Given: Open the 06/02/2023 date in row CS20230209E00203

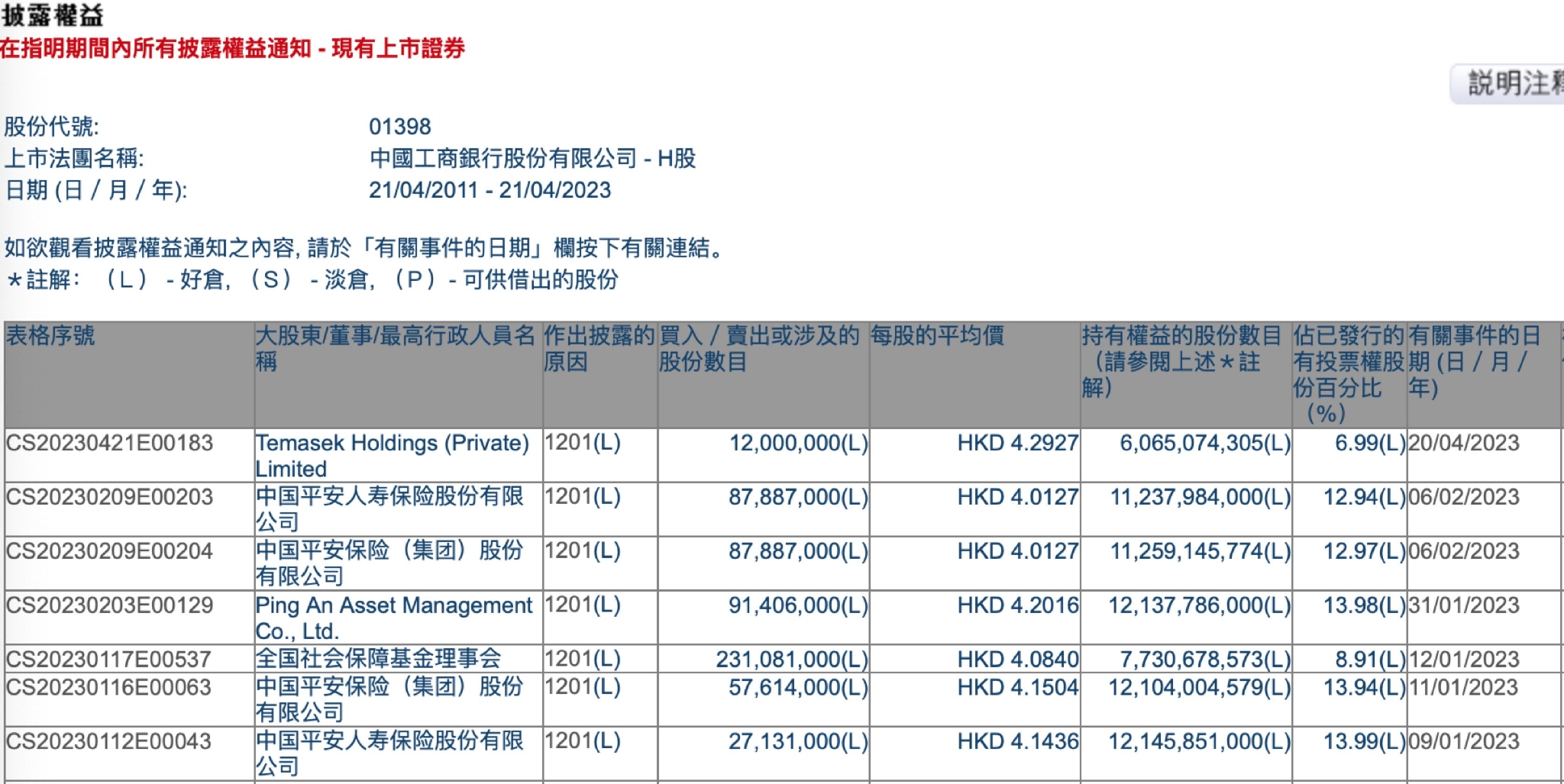Looking at the screenshot, I should [1463, 497].
